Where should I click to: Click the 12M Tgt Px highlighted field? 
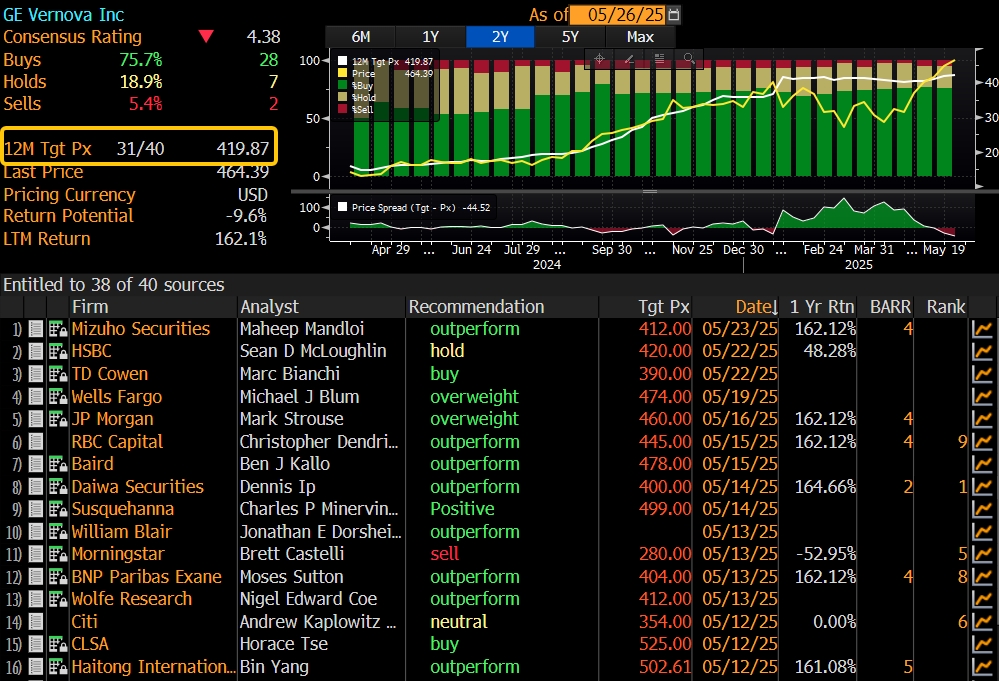[139, 148]
